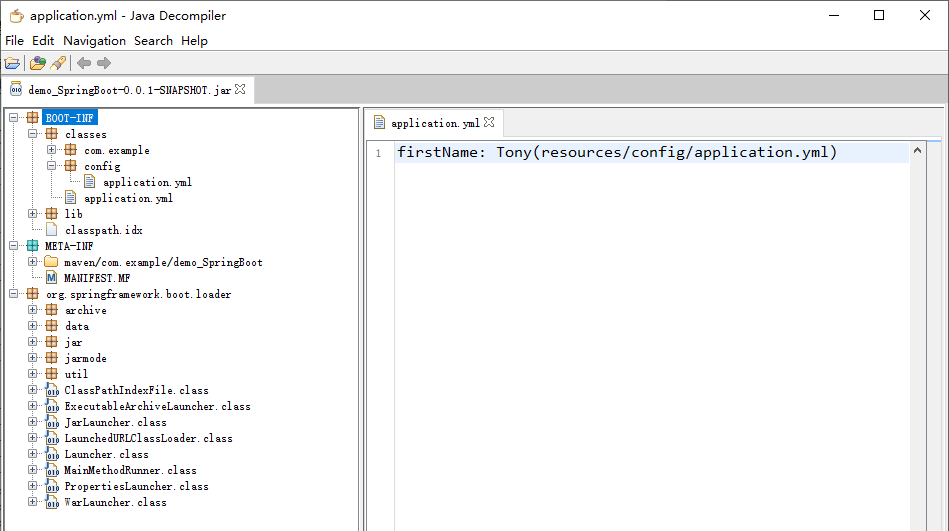The width and height of the screenshot is (949, 531).
Task: Click the Open Type toolbar icon
Action: [x=38, y=63]
